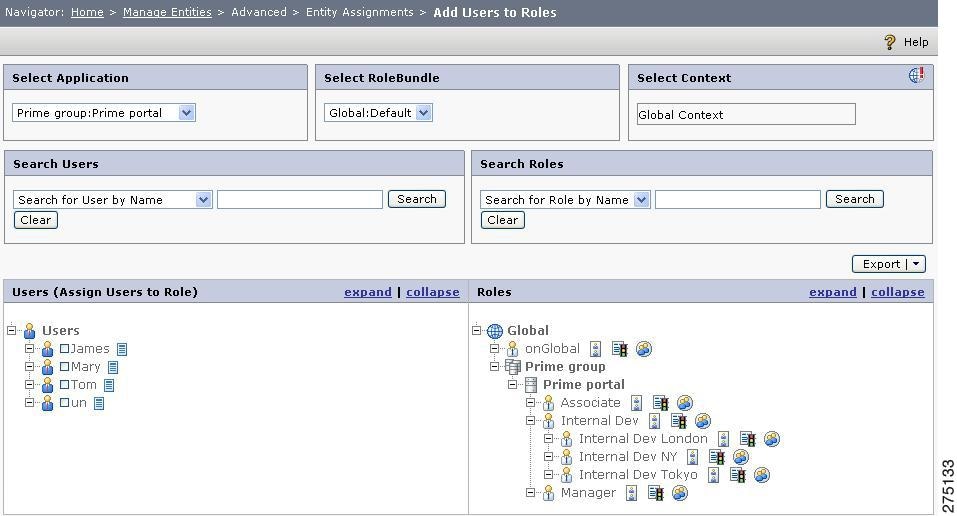Go to Home in the navigator breadcrumb
This screenshot has height=516, width=957.
pos(87,12)
